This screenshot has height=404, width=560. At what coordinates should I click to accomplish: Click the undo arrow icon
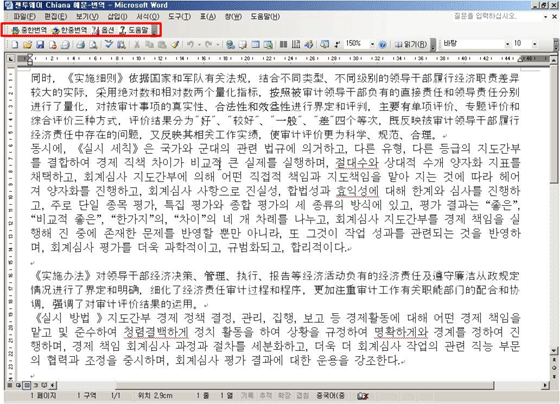point(190,45)
